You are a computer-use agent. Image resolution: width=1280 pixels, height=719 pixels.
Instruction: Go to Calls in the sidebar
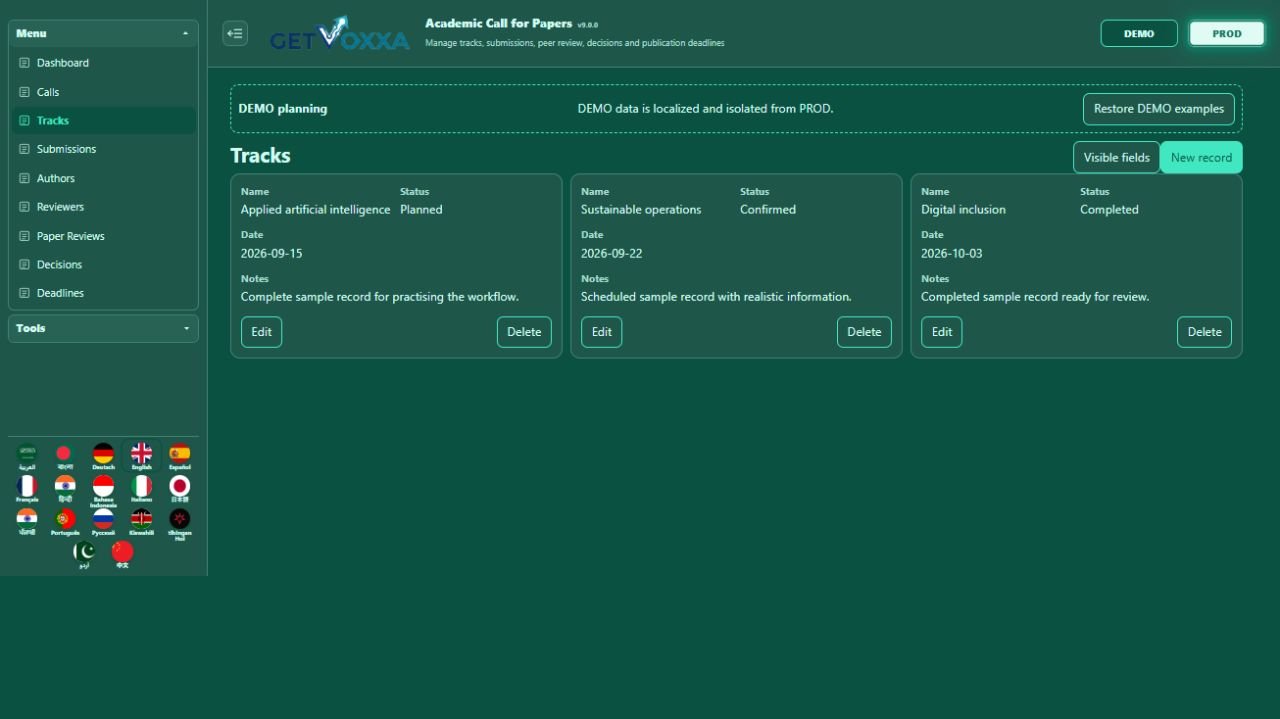103,92
